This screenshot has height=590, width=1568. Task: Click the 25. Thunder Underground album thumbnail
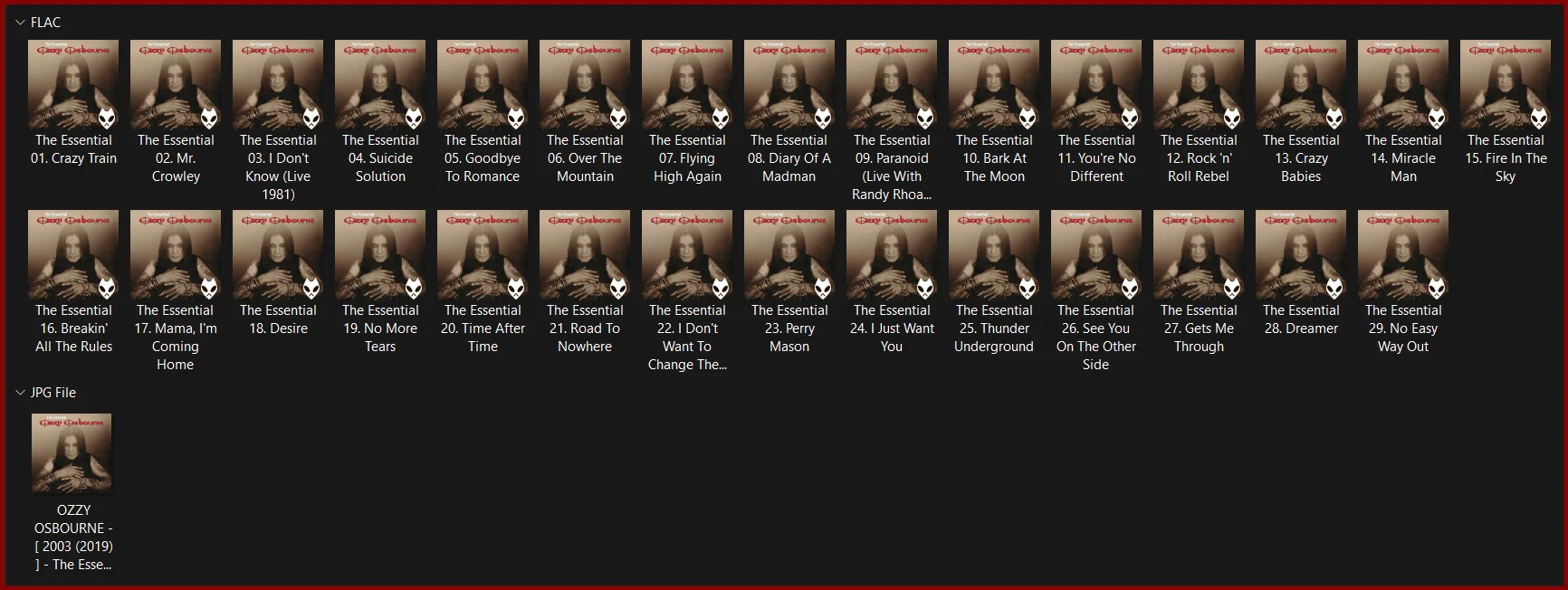[x=994, y=255]
